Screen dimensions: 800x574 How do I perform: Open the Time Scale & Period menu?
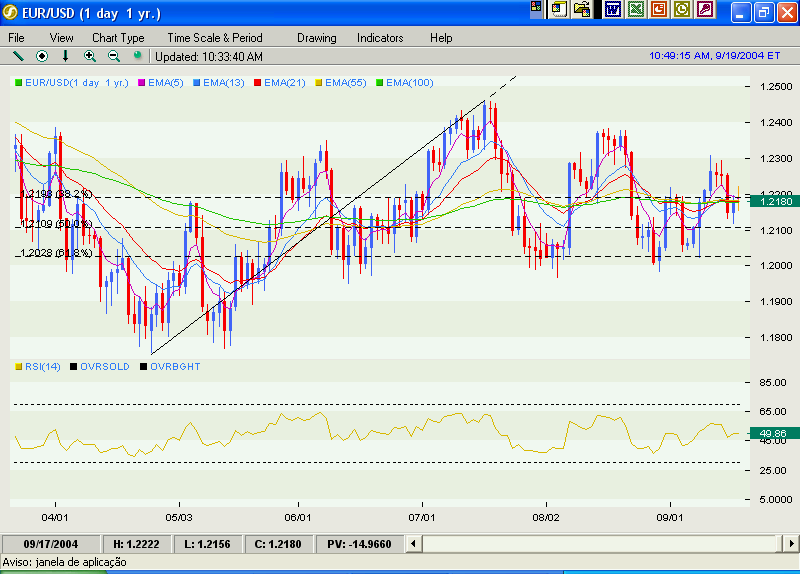[x=215, y=38]
